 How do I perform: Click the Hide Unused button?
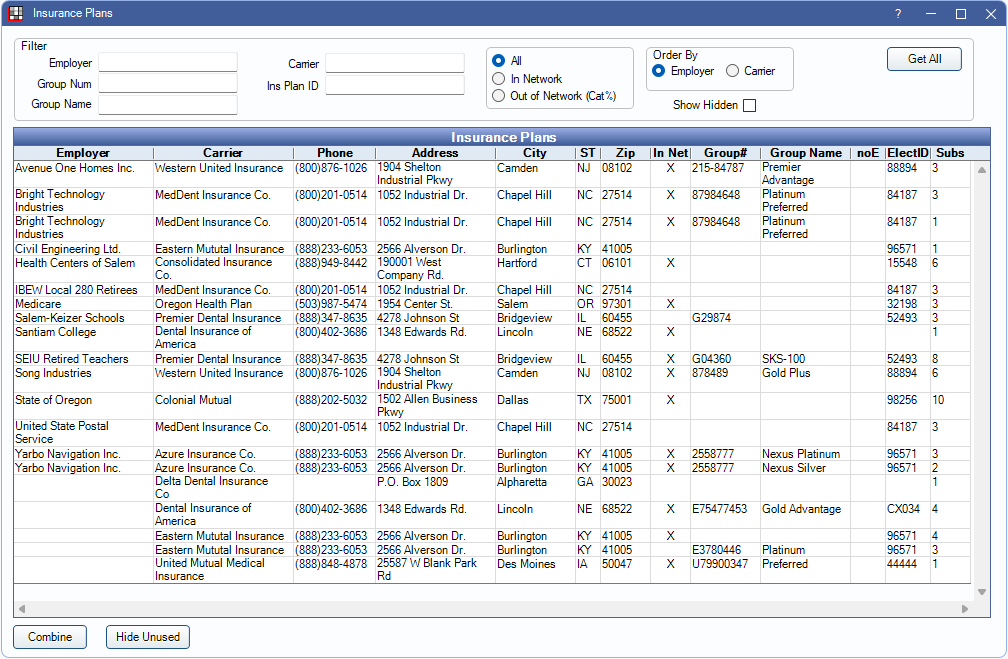(x=147, y=637)
